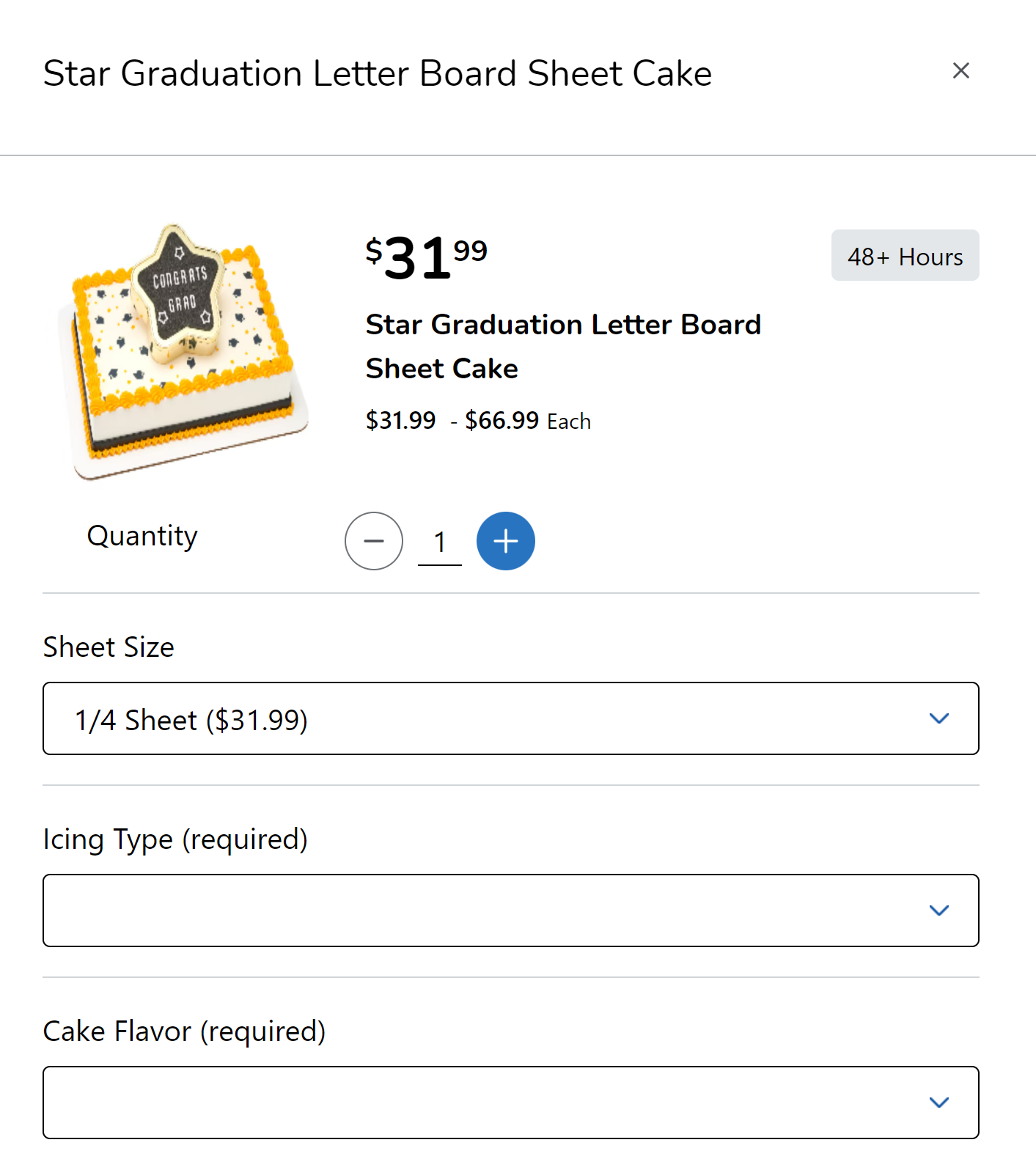Increase the cake quantity with the plus icon
The height and width of the screenshot is (1159, 1036).
505,541
